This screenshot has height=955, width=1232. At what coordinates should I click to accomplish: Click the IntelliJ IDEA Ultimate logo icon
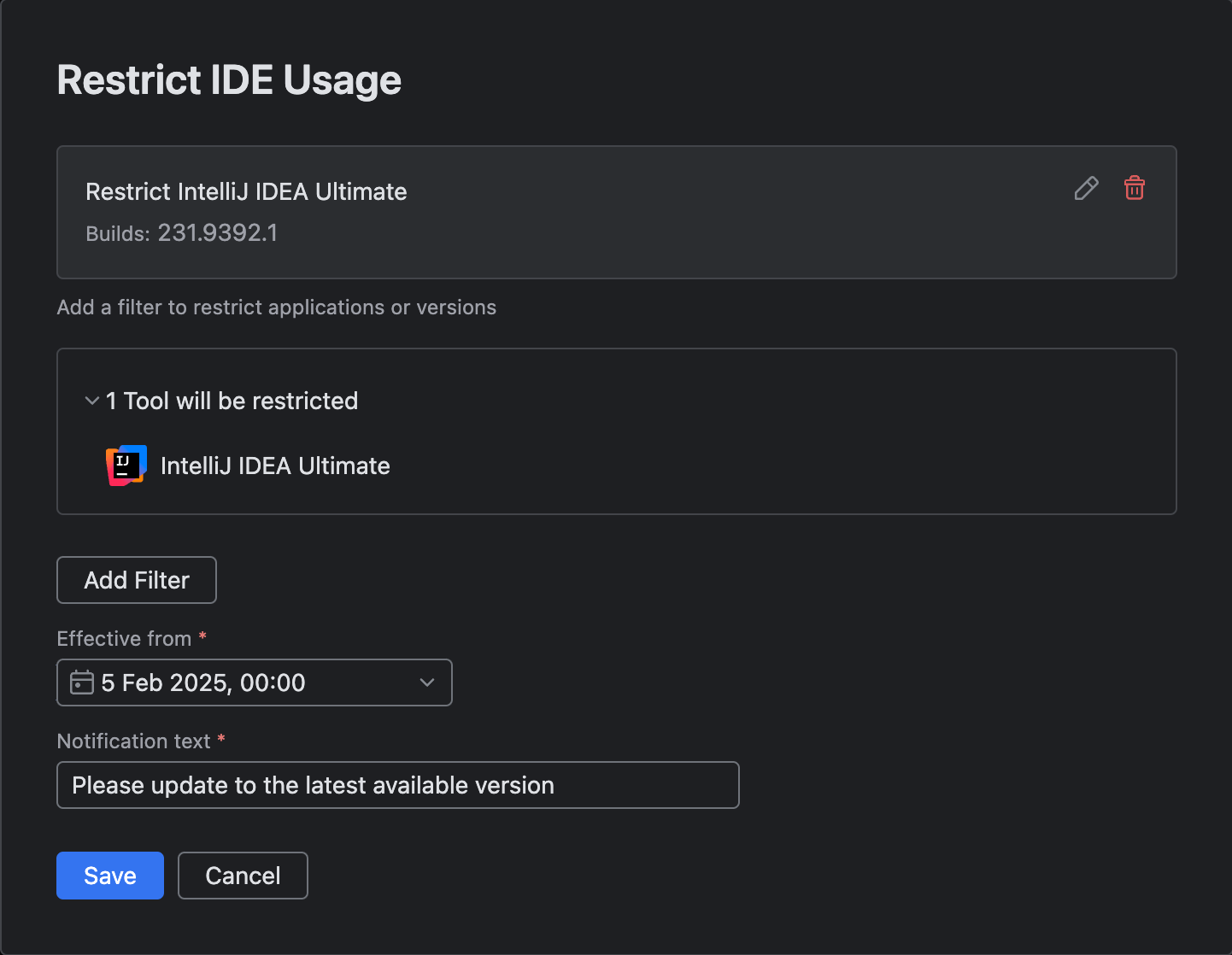point(126,466)
